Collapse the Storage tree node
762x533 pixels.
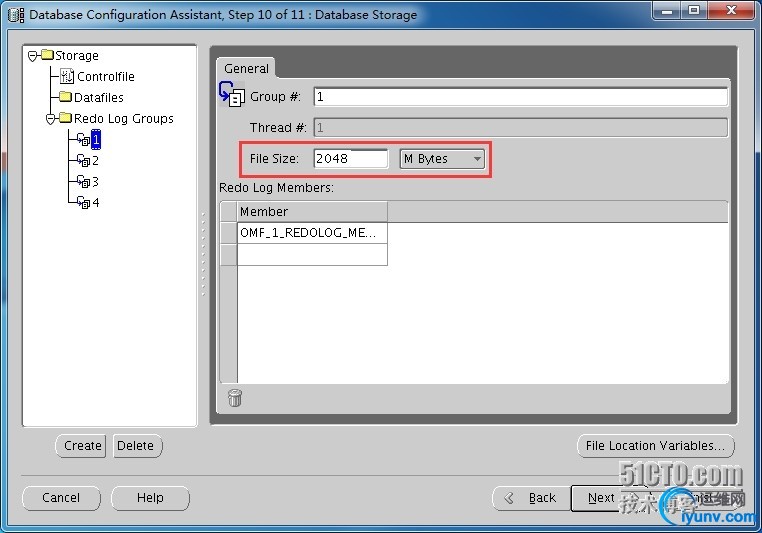[x=33, y=56]
